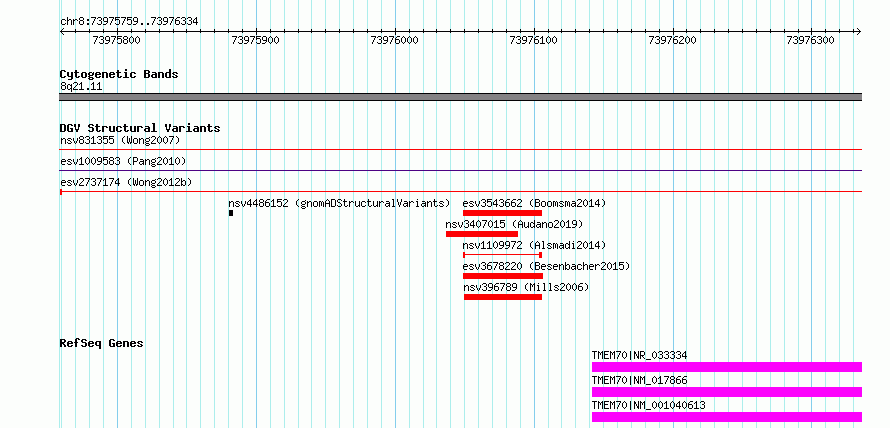Click the esv3543662 (Boomsma2014) label
Image resolution: width=890 pixels, height=428 pixels.
tap(534, 203)
